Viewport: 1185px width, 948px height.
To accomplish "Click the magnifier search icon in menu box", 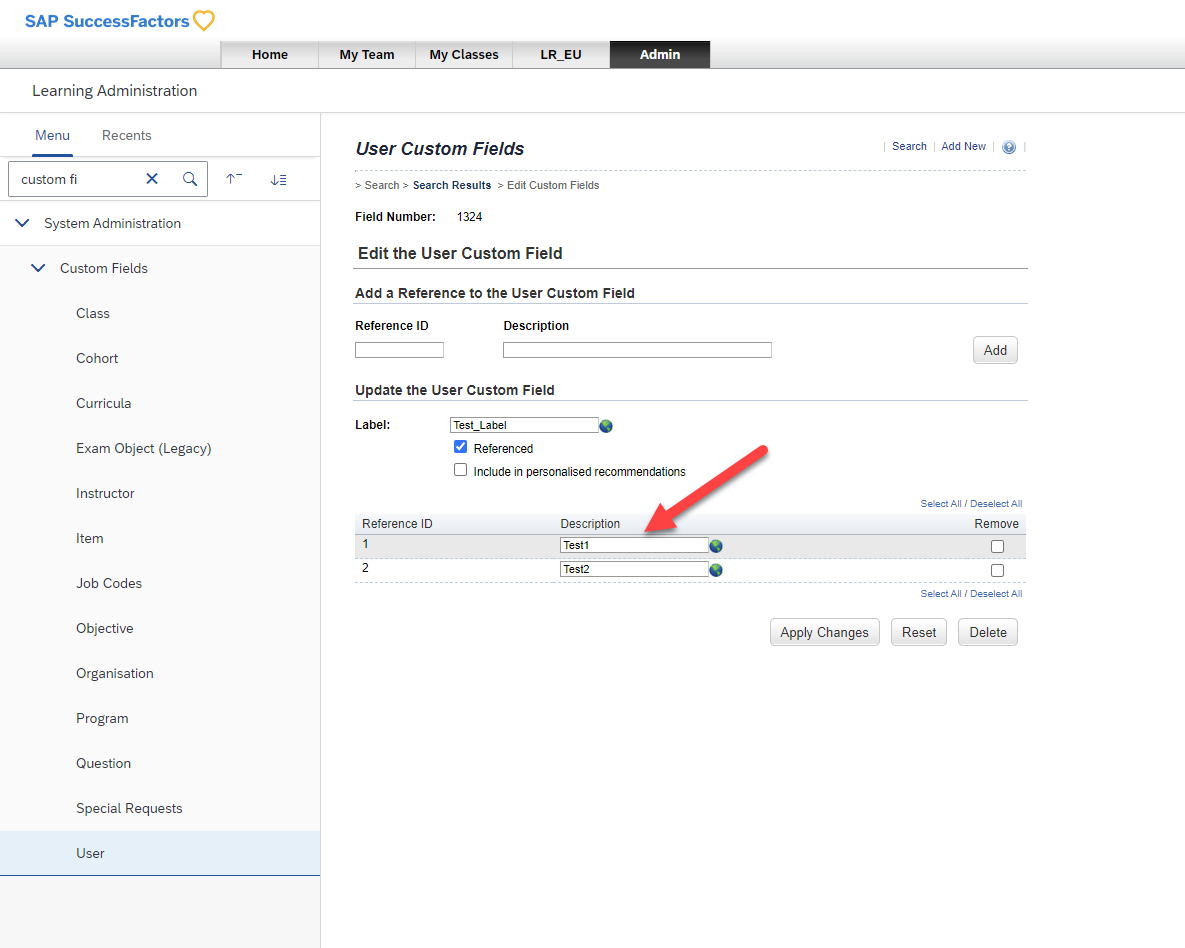I will click(190, 178).
